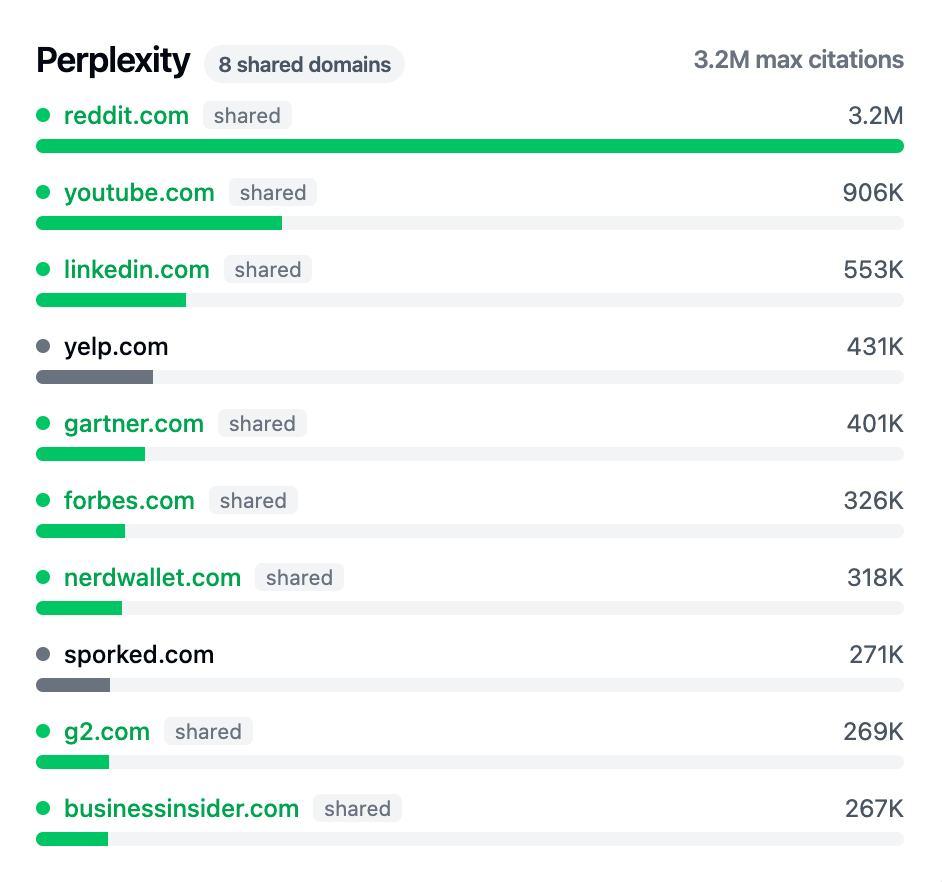Click the sporked.com domain name
The height and width of the screenshot is (882, 942).
coord(139,654)
